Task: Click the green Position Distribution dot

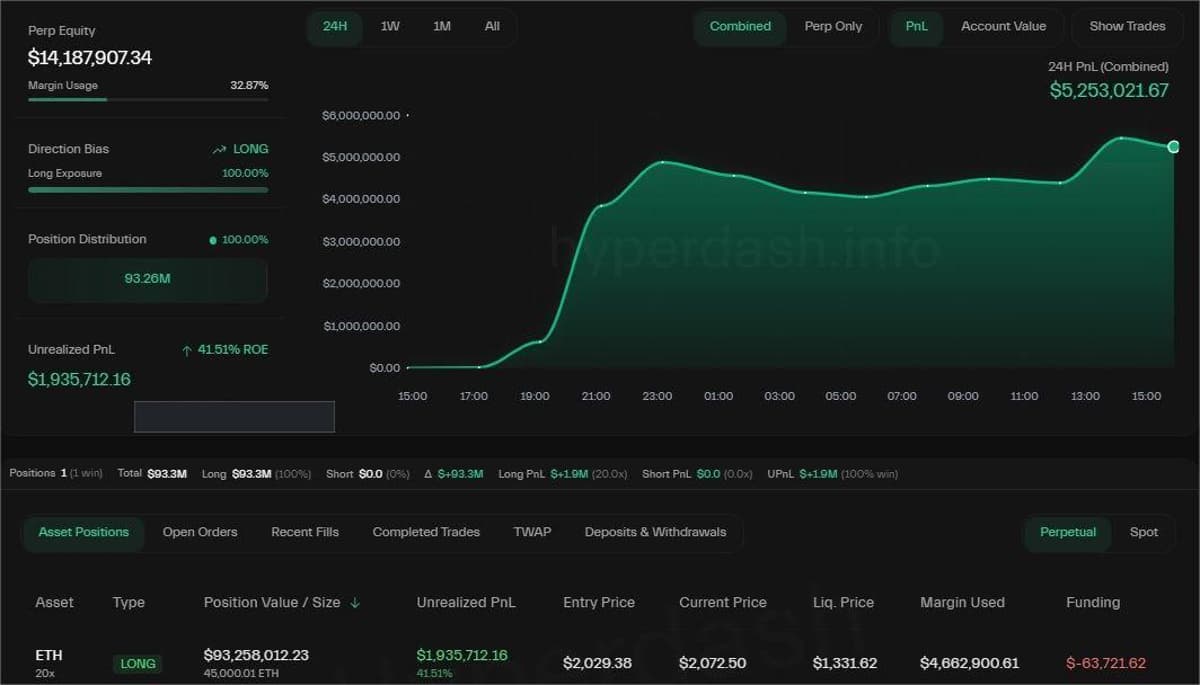Action: tap(210, 239)
